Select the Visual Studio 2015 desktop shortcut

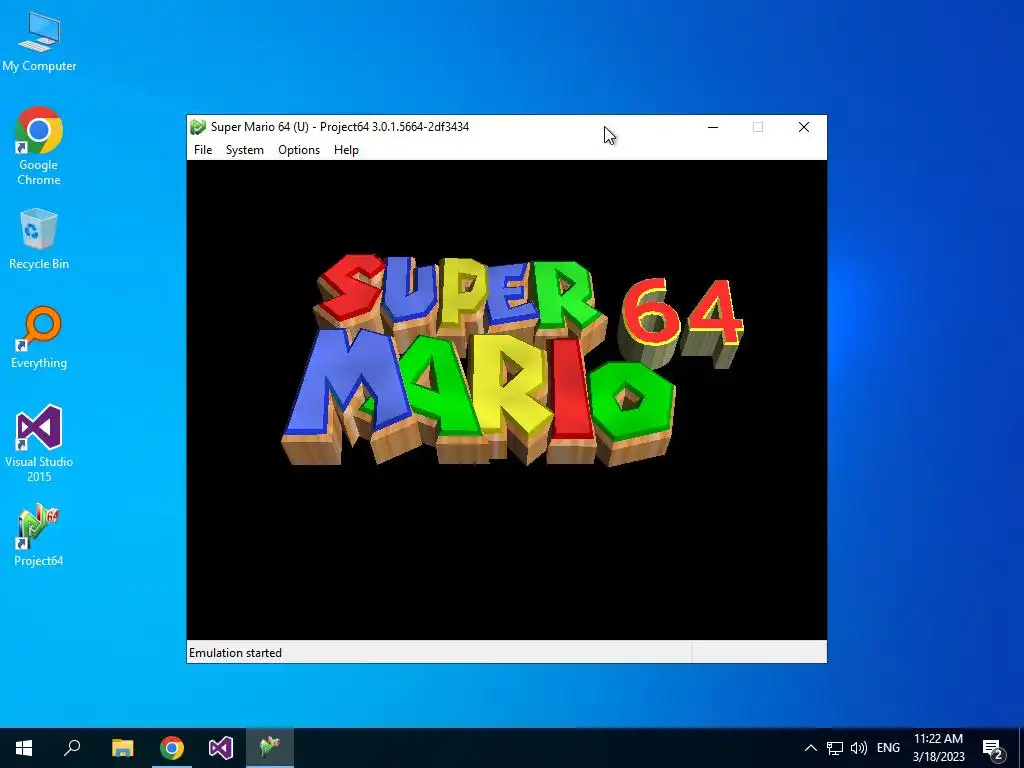tap(39, 444)
